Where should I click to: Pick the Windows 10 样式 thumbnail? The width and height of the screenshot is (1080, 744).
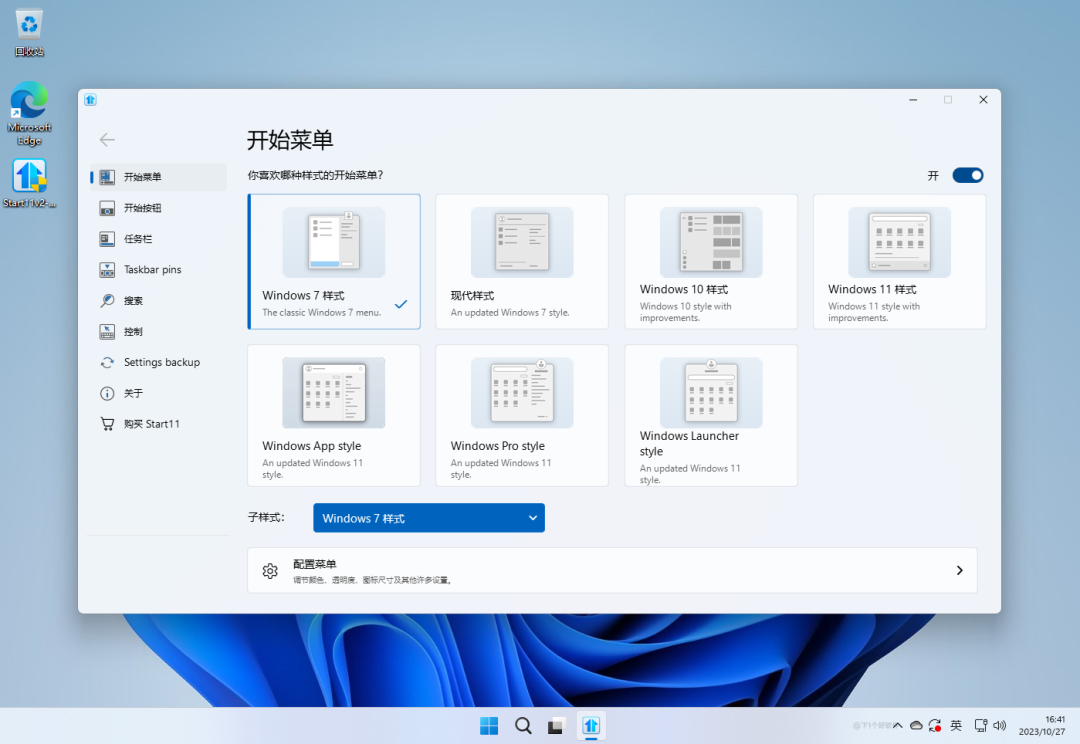710,243
